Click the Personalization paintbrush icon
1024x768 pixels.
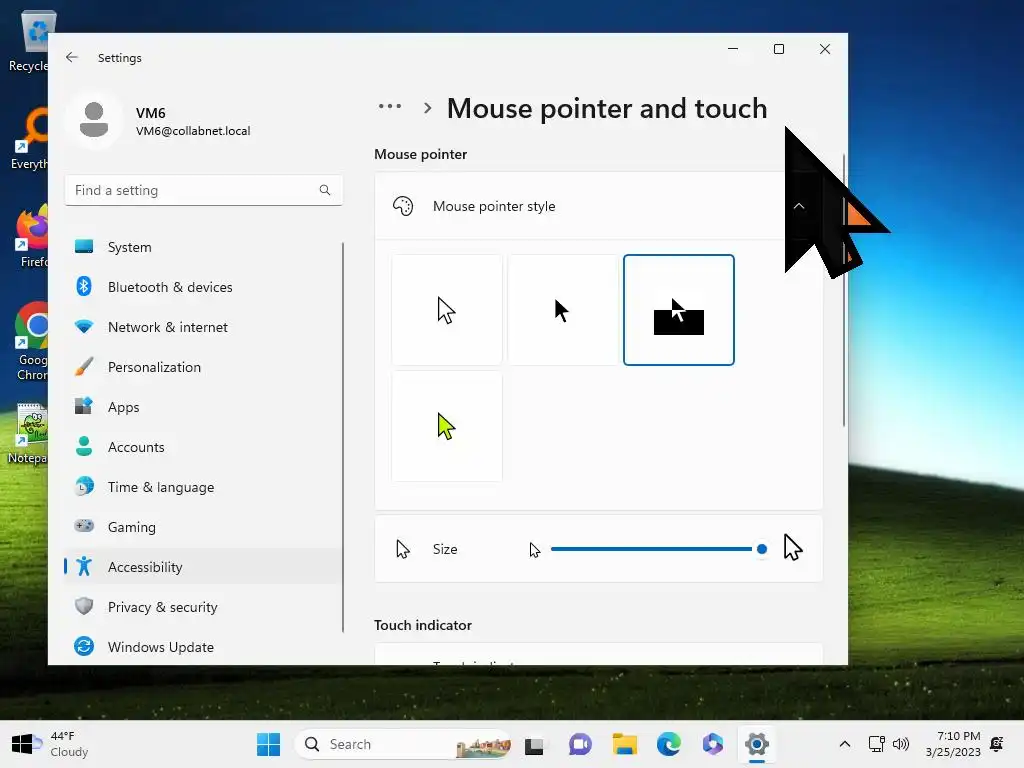[x=84, y=366]
